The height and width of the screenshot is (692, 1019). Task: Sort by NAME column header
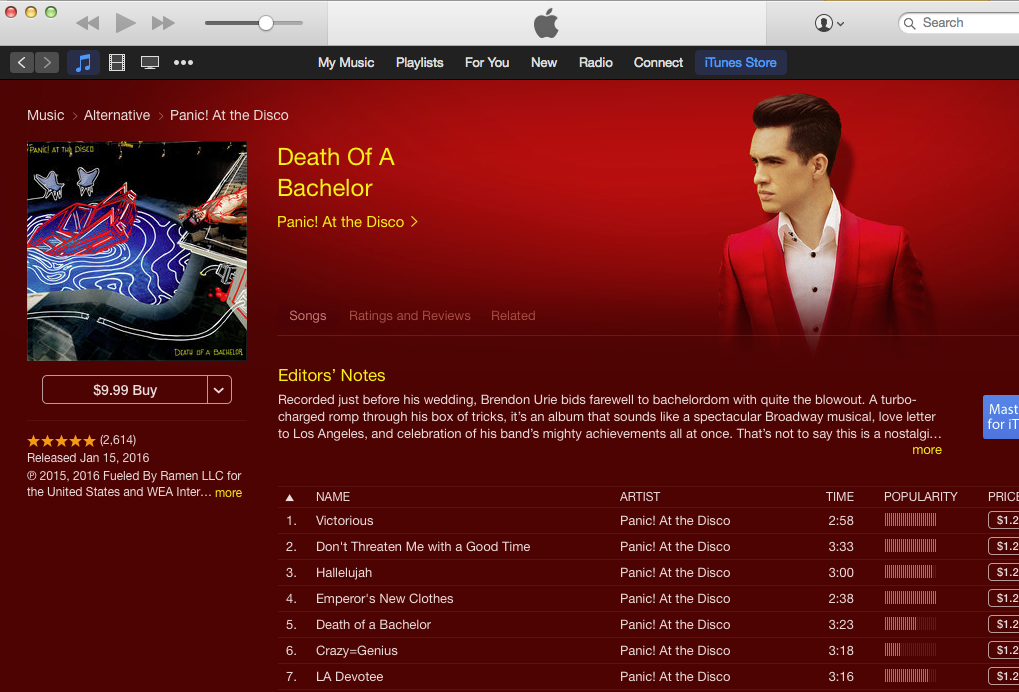(333, 496)
